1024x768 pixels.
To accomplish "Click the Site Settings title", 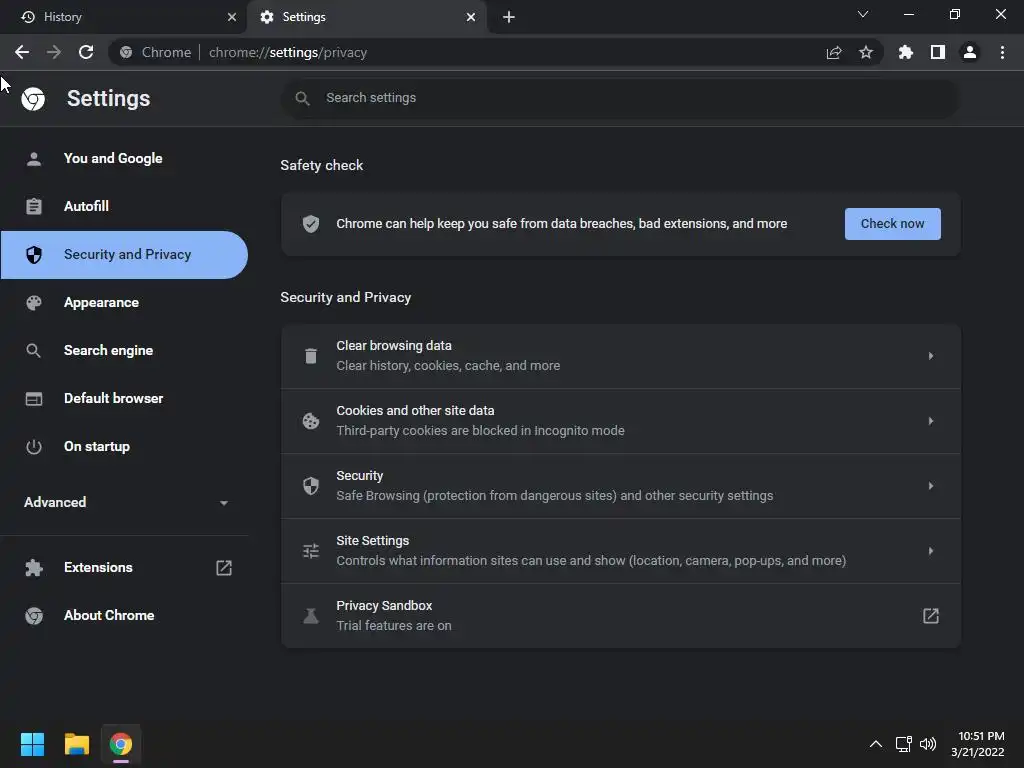I will (x=372, y=541).
